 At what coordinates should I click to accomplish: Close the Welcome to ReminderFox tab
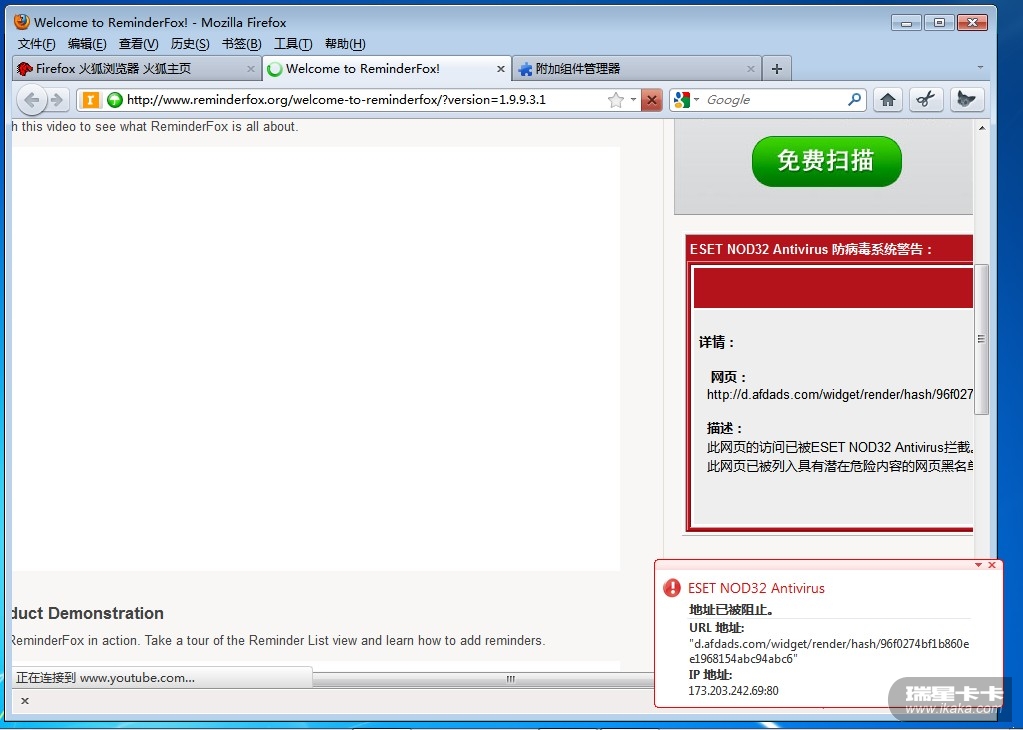tap(500, 68)
